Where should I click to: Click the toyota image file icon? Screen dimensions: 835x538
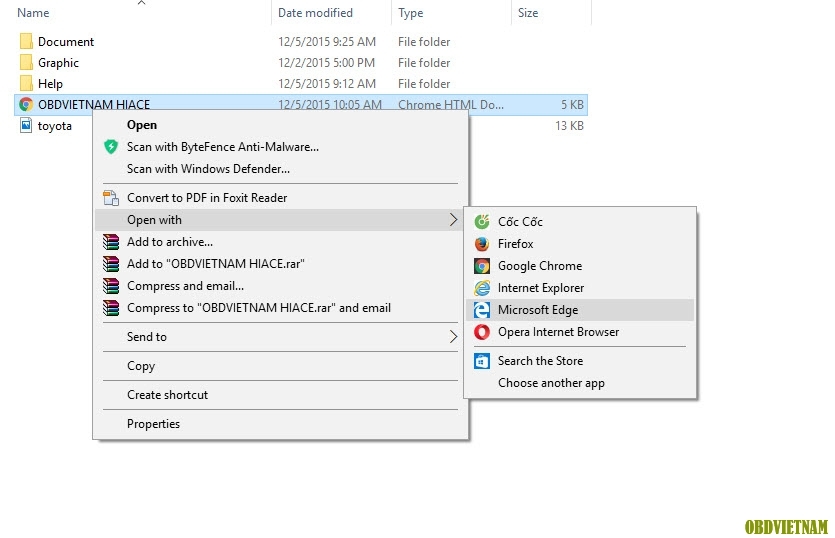coord(26,126)
